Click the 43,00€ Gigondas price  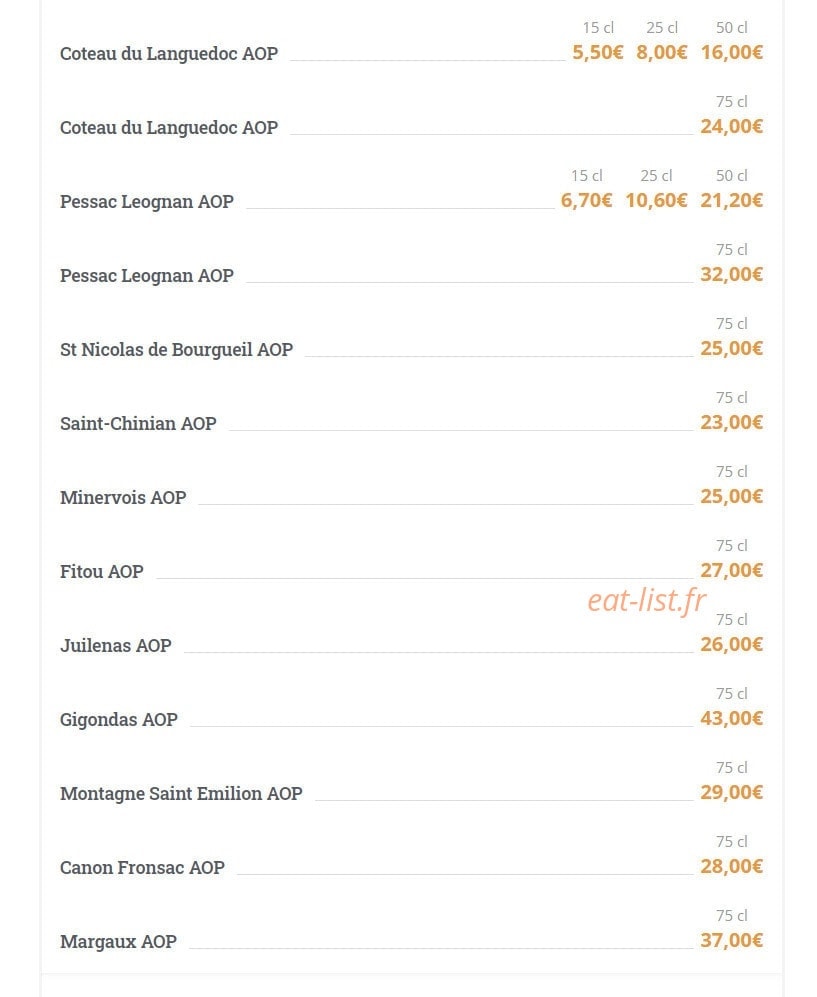point(731,719)
